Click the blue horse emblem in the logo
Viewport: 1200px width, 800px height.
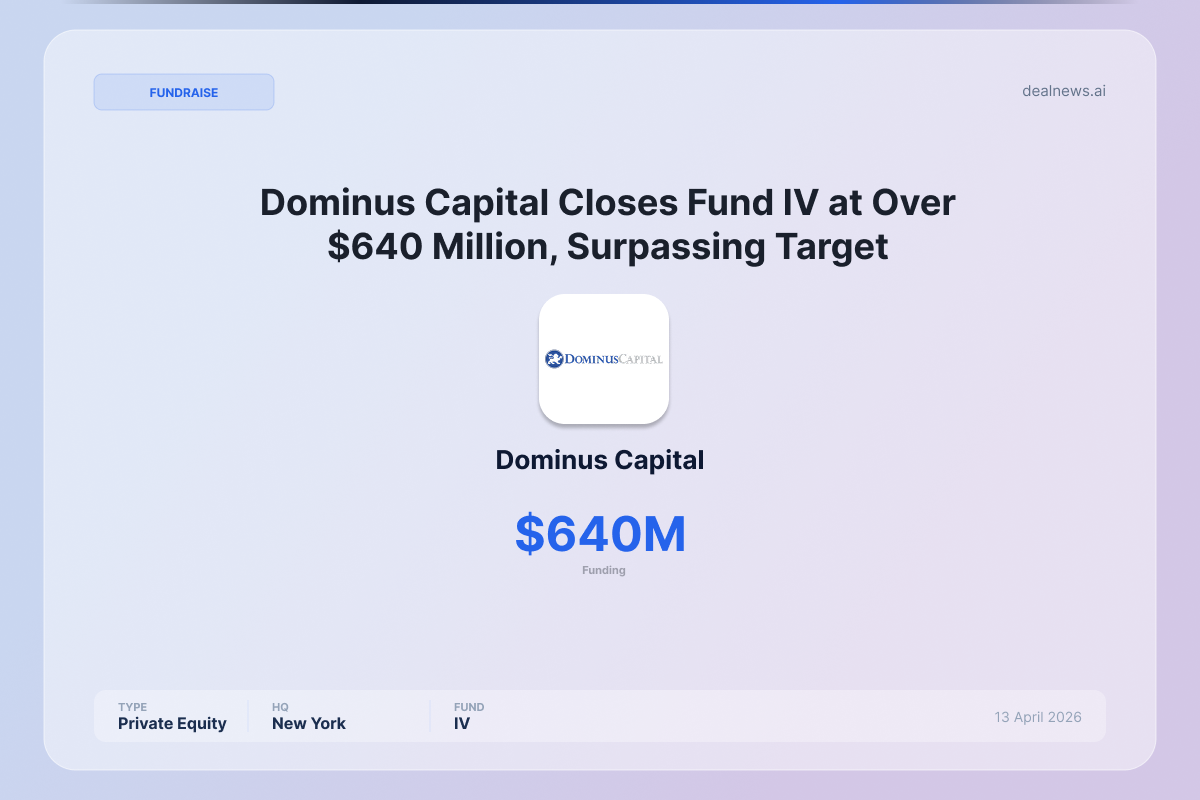(x=554, y=359)
